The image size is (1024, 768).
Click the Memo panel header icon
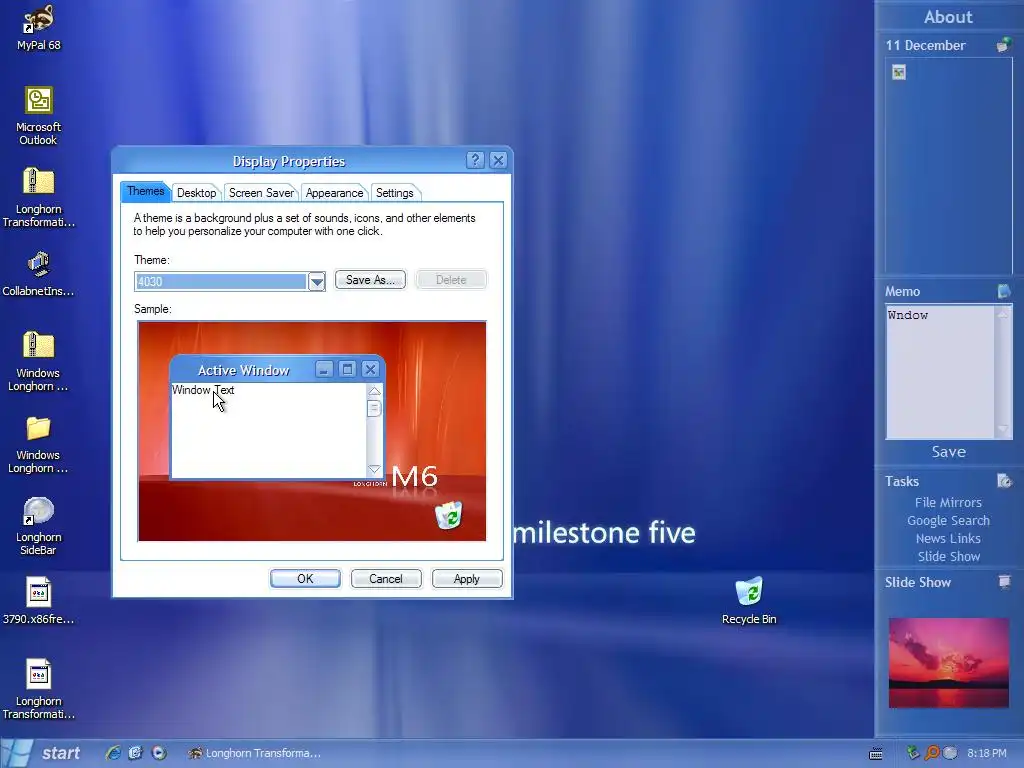tap(1004, 291)
